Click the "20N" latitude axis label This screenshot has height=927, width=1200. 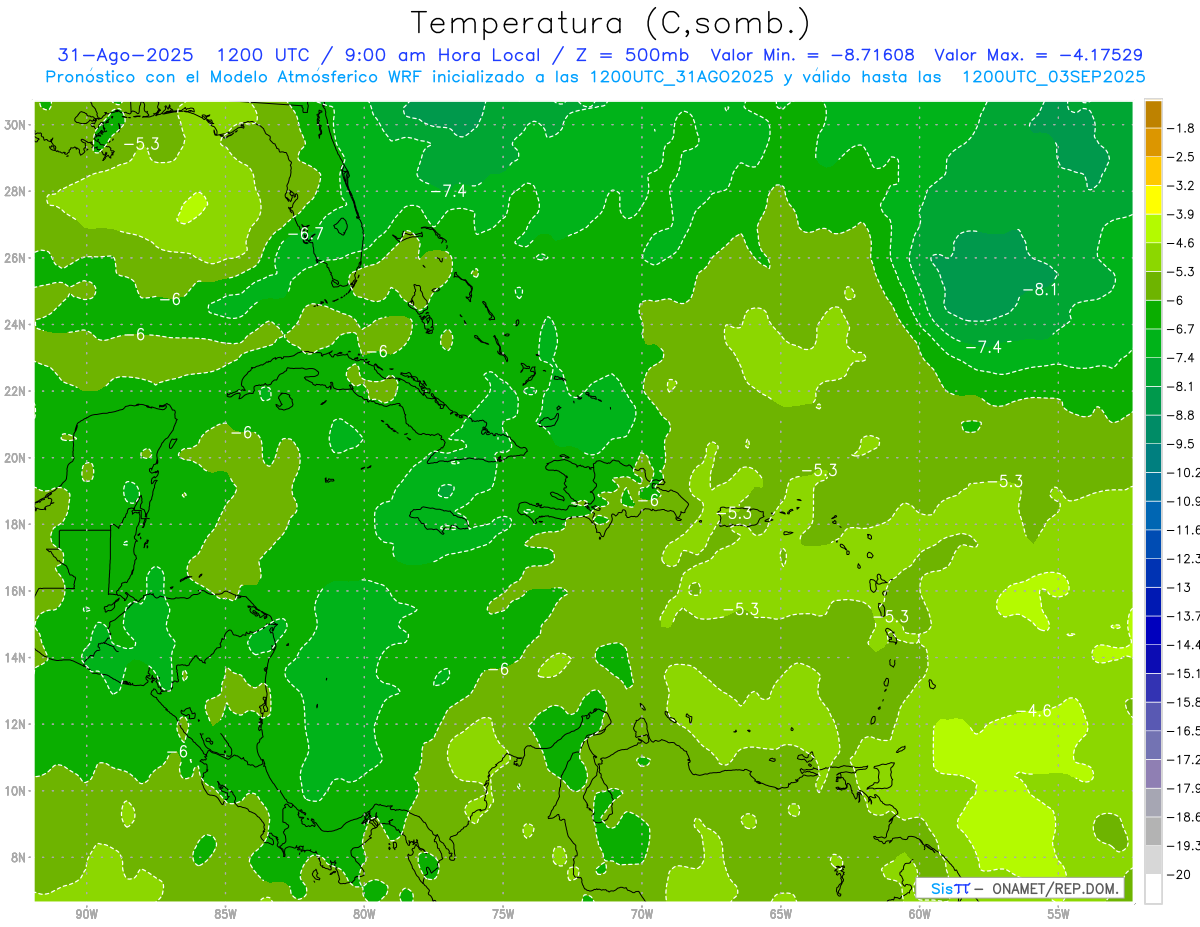point(16,458)
